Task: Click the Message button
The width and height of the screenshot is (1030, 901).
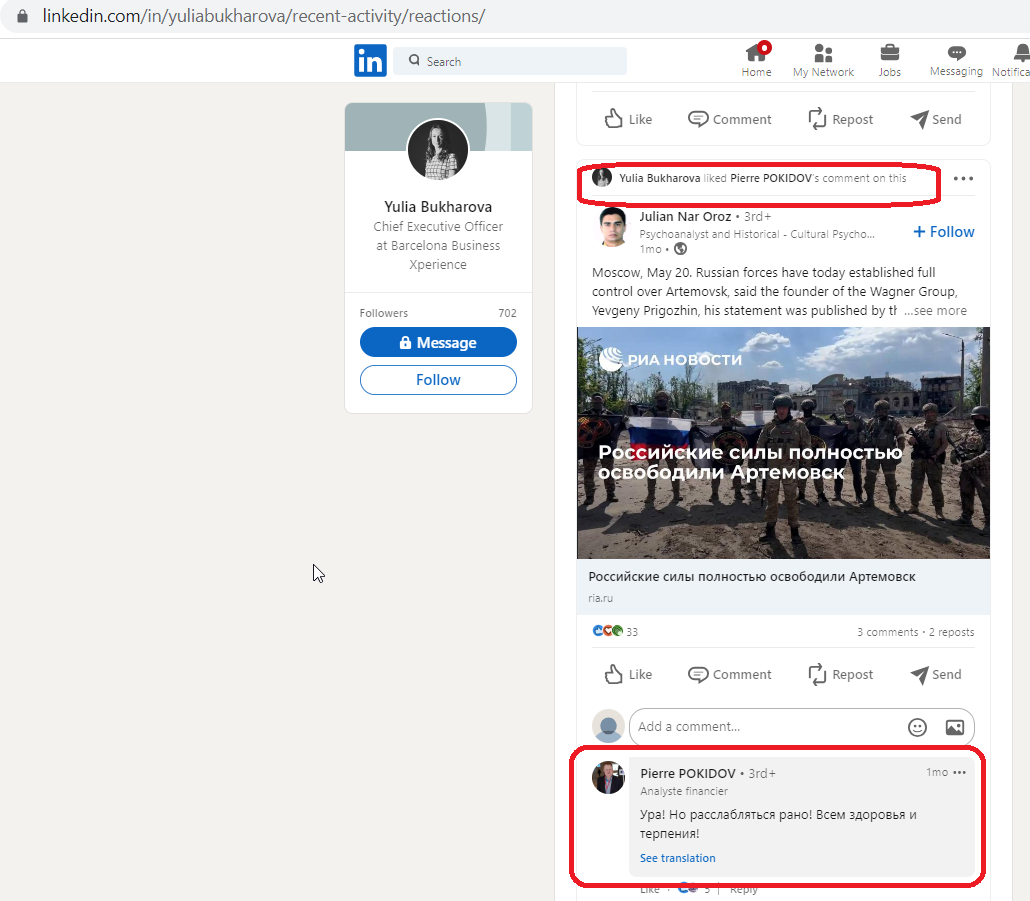Action: (438, 342)
